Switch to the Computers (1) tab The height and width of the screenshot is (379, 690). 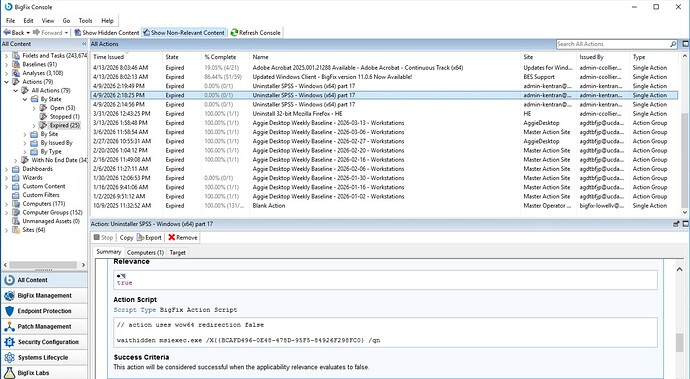pyautogui.click(x=145, y=253)
